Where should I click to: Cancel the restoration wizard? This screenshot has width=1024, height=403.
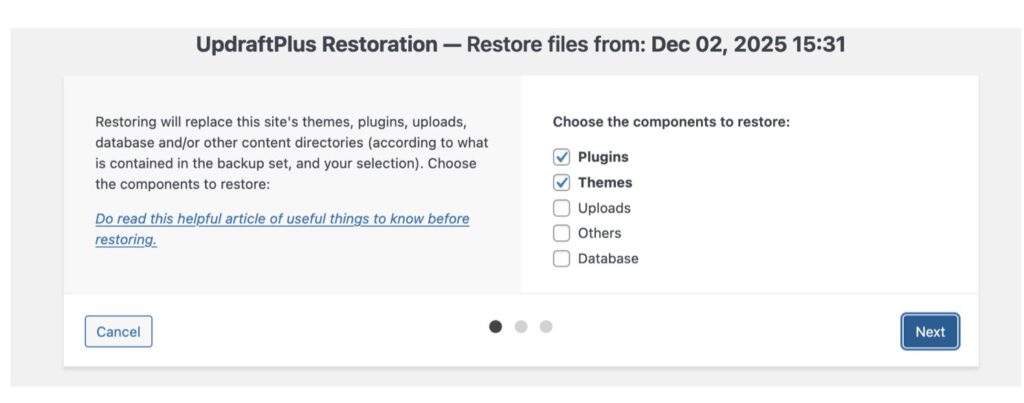[118, 331]
